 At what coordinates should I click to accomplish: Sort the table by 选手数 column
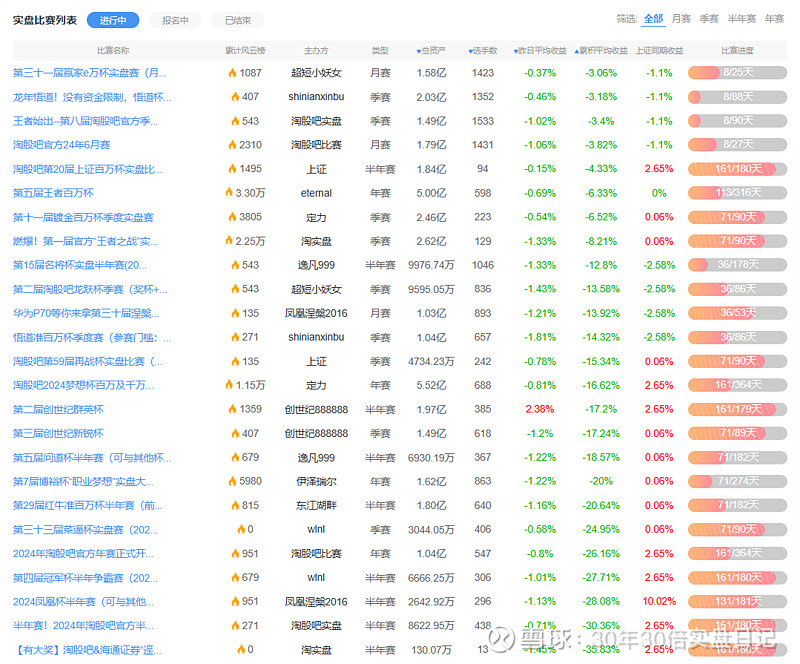point(483,51)
